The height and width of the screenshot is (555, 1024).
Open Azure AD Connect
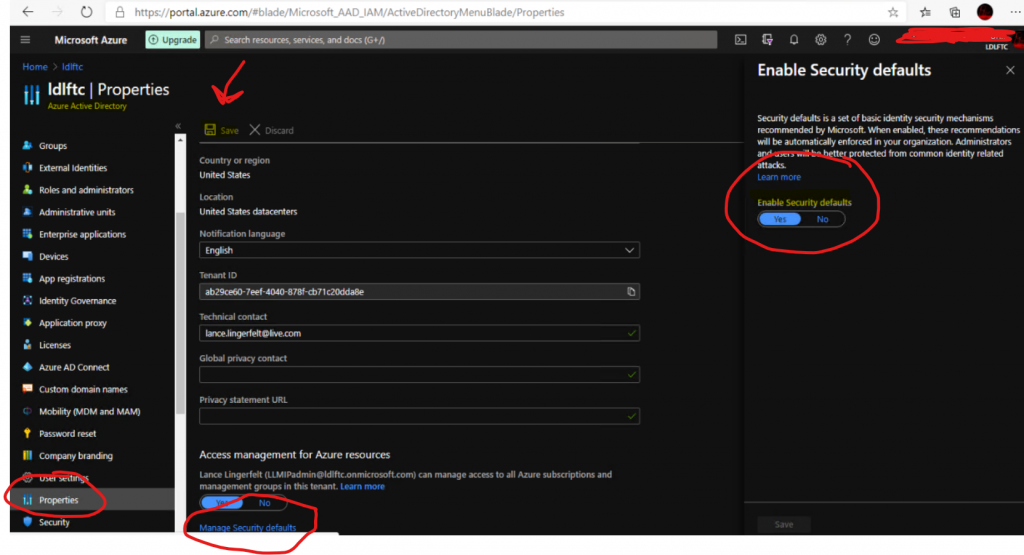click(x=74, y=368)
